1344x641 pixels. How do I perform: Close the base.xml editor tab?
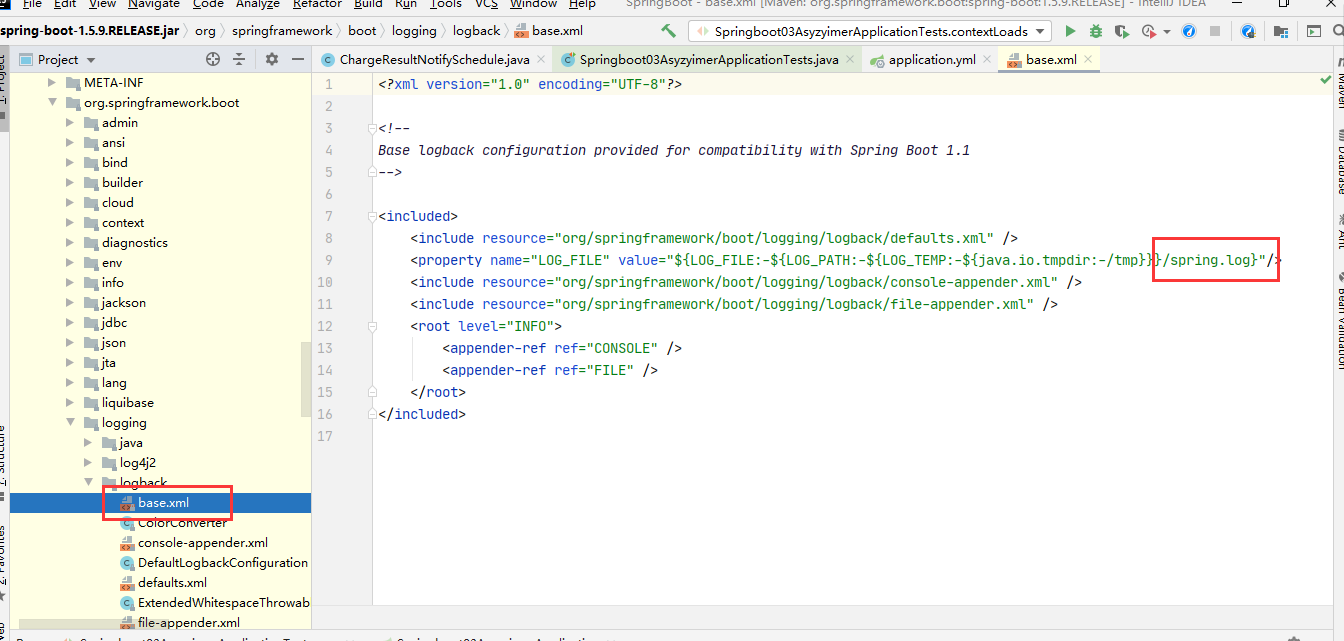(1089, 60)
